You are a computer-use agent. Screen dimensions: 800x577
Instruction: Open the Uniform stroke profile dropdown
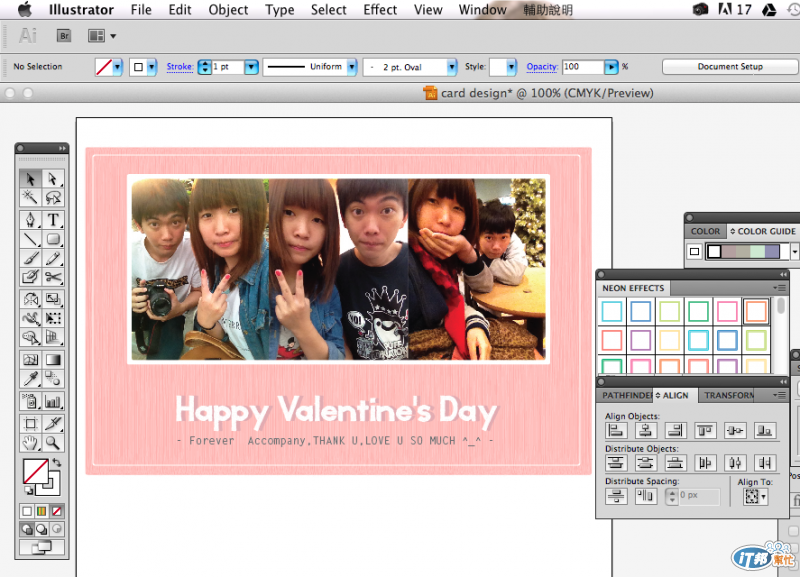352,67
